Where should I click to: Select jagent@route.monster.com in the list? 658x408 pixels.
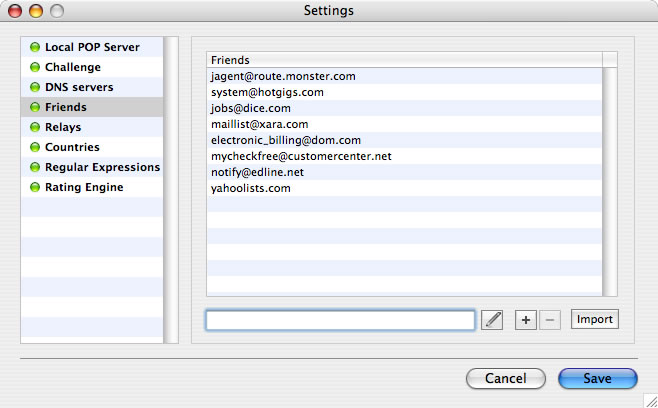click(283, 76)
